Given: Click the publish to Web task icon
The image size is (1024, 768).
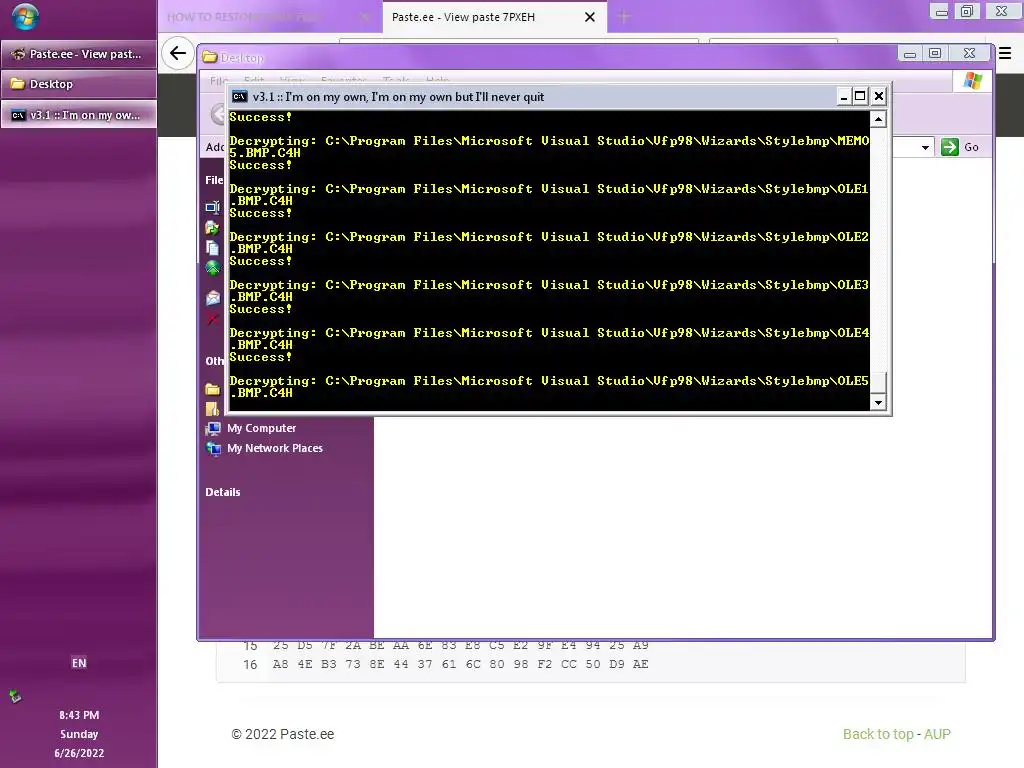Looking at the screenshot, I should click(213, 268).
